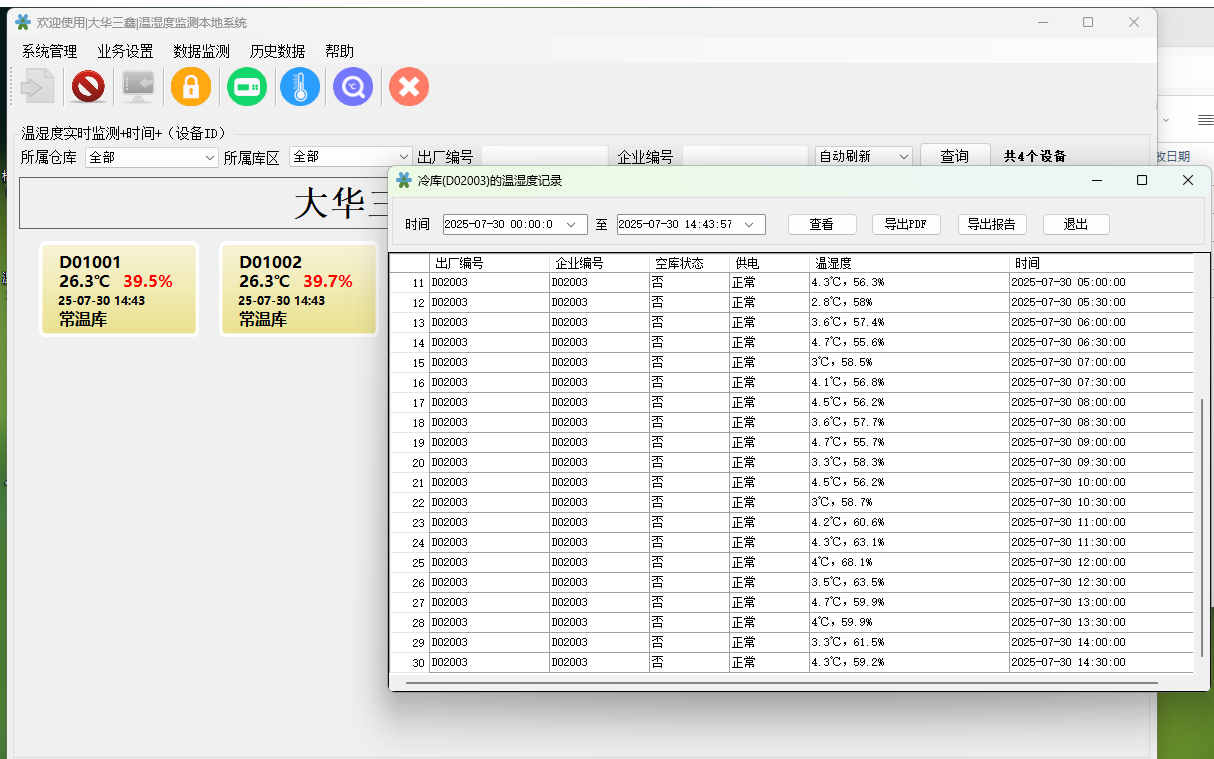Open the green device panel icon
Screen dimensions: 1214x759
[x=246, y=87]
